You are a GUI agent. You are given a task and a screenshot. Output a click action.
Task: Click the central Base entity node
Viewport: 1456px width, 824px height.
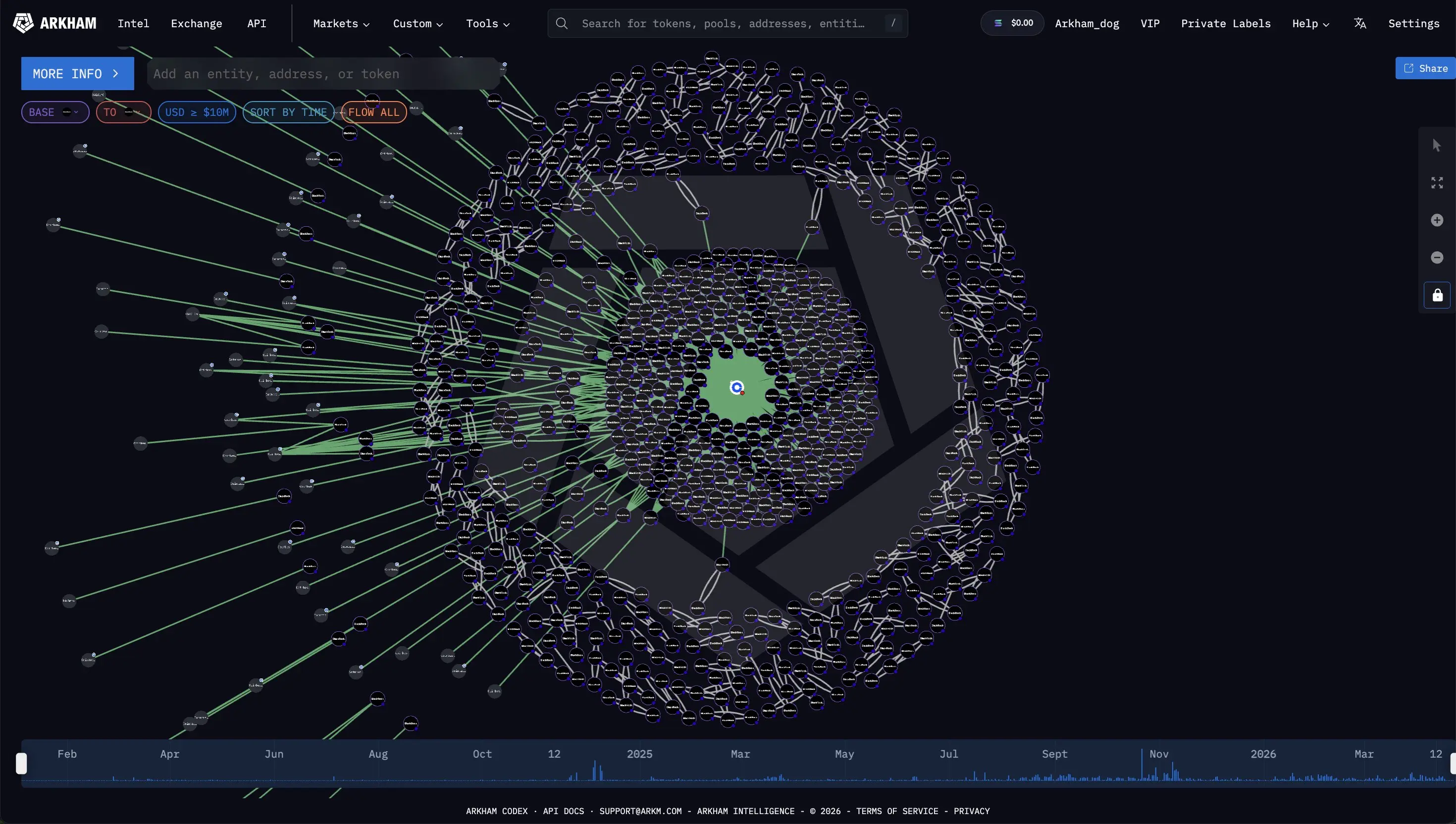[736, 387]
